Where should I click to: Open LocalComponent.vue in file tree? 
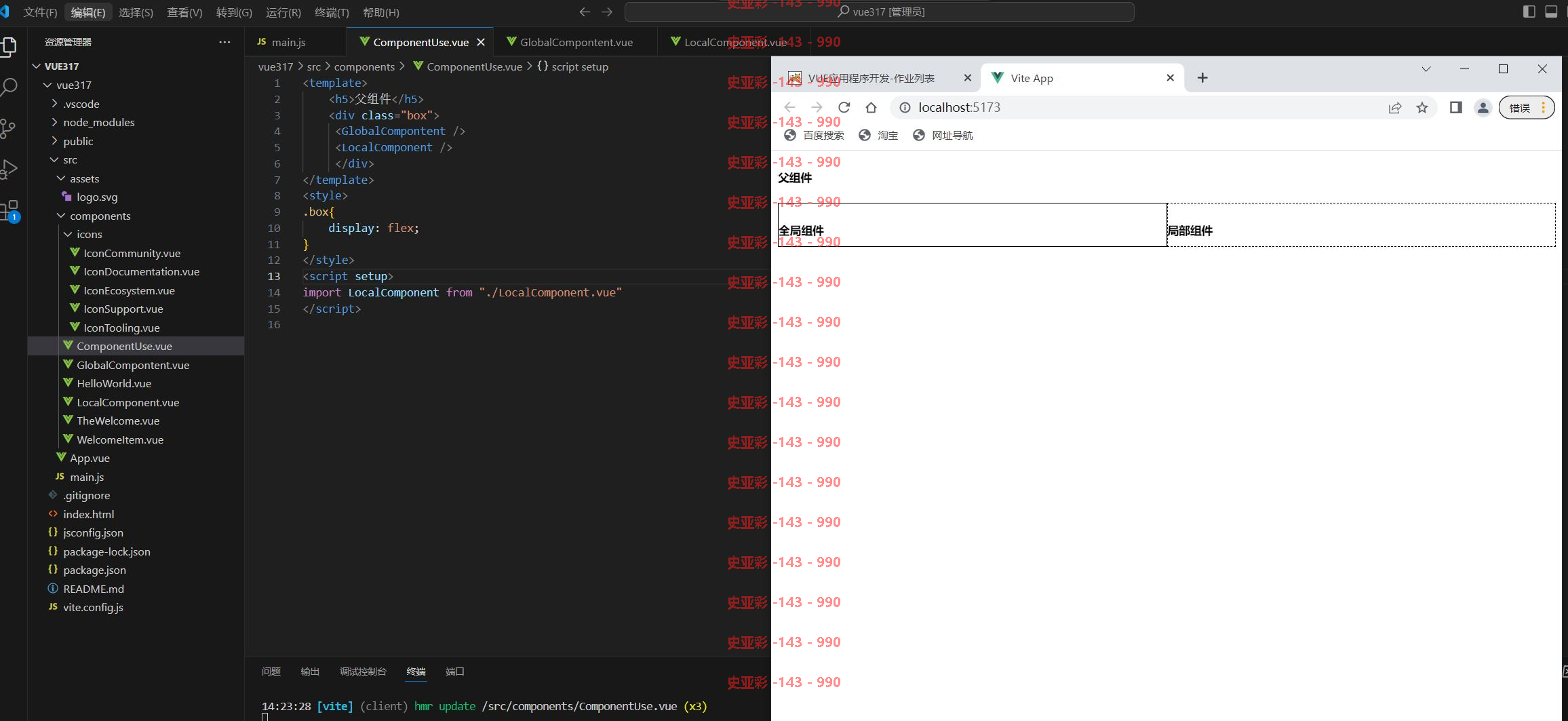click(x=136, y=402)
